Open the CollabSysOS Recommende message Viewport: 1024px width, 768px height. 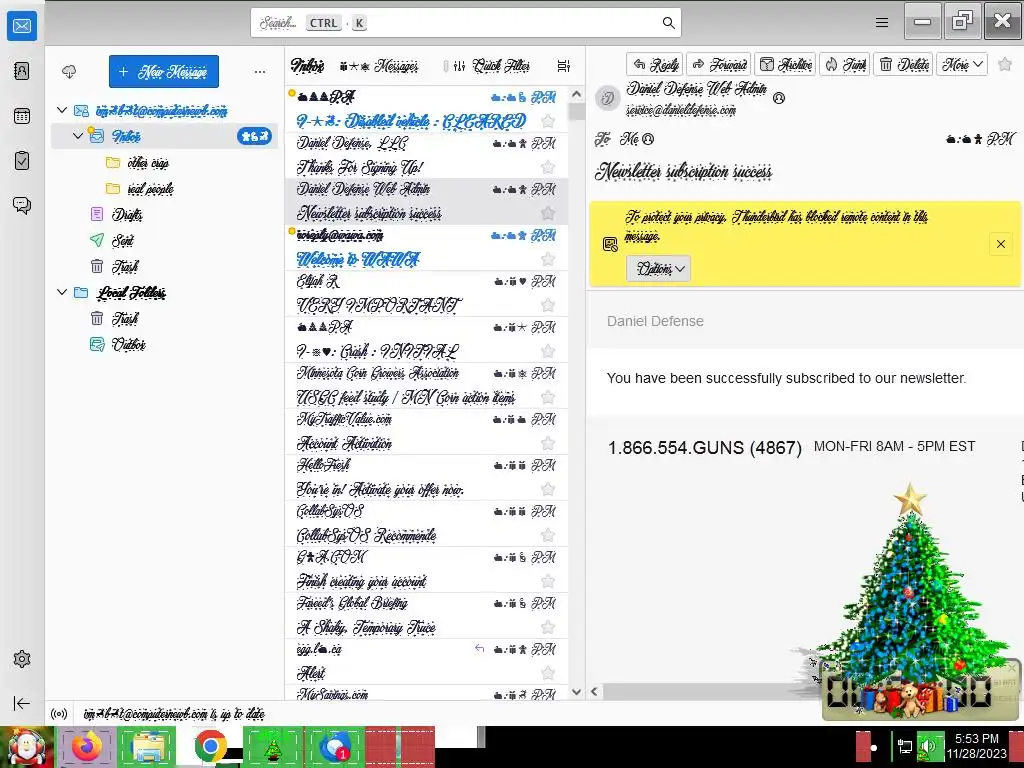[x=426, y=524]
